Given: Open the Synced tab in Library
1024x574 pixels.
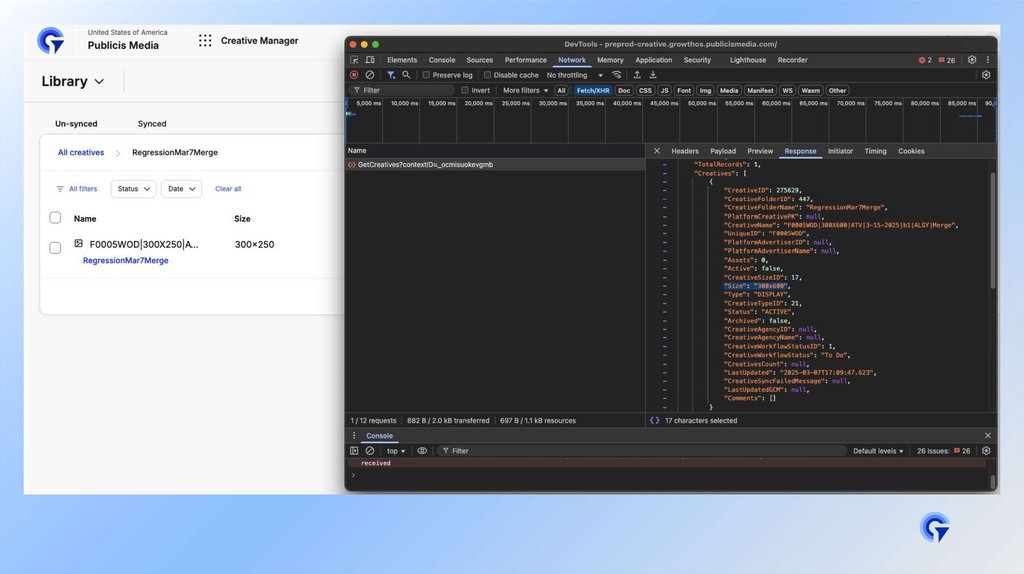Looking at the screenshot, I should [152, 124].
